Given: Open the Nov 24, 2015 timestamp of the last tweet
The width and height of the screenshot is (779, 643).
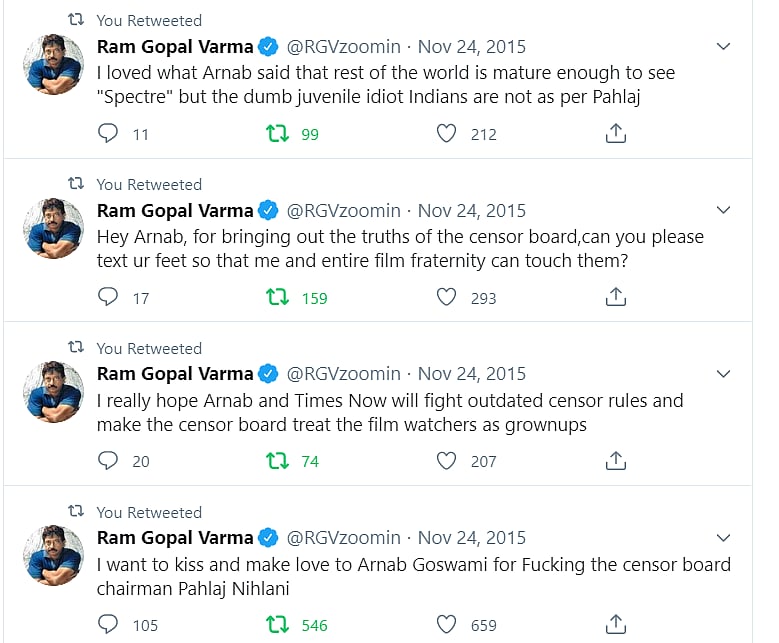Looking at the screenshot, I should coord(471,538).
